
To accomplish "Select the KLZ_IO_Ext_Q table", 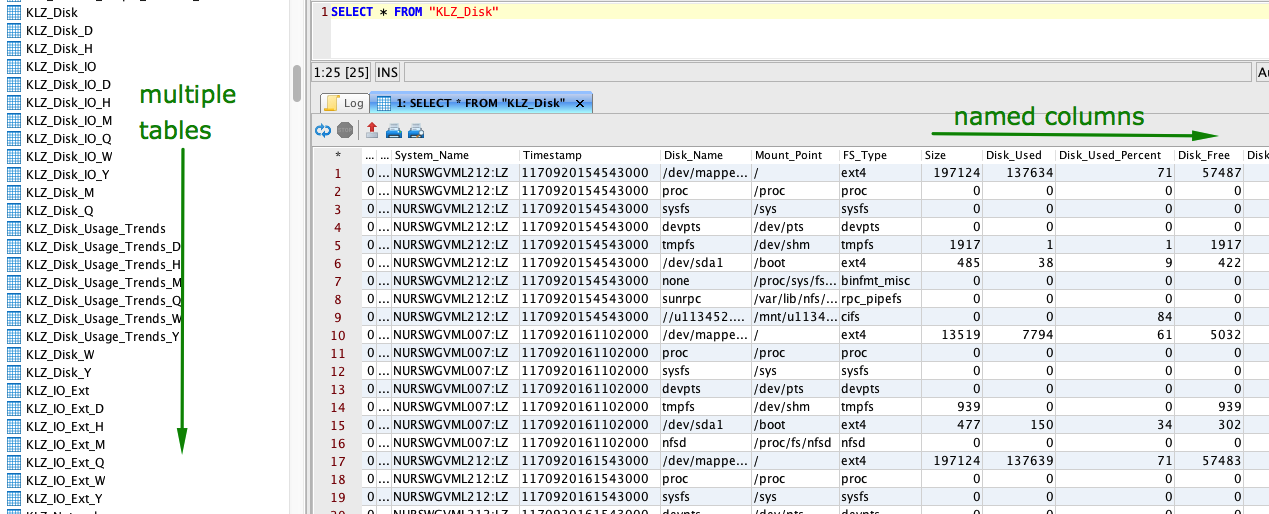I will tap(65, 462).
